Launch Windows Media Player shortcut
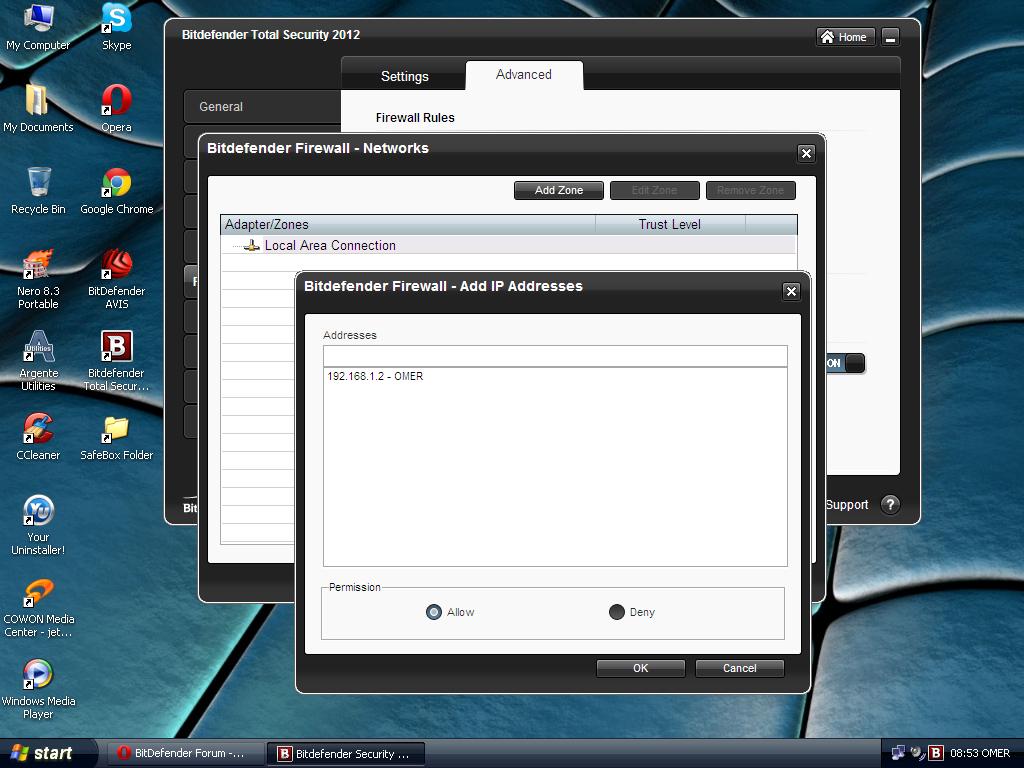Screen dimensions: 1024x768 (x=38, y=690)
